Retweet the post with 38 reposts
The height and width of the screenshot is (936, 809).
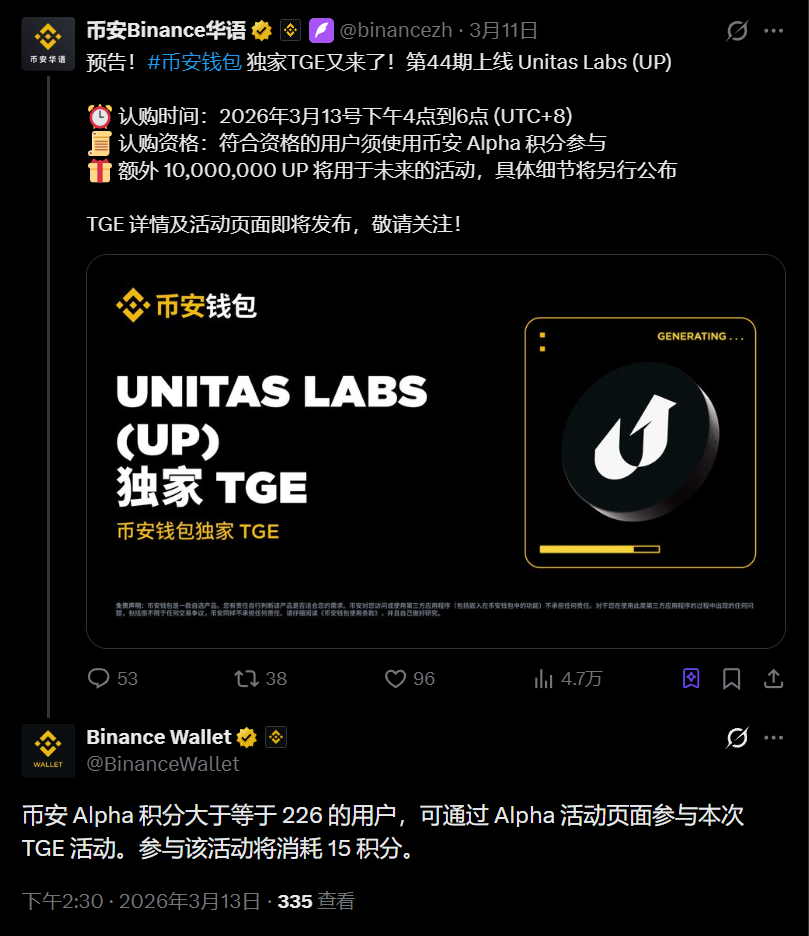point(246,679)
